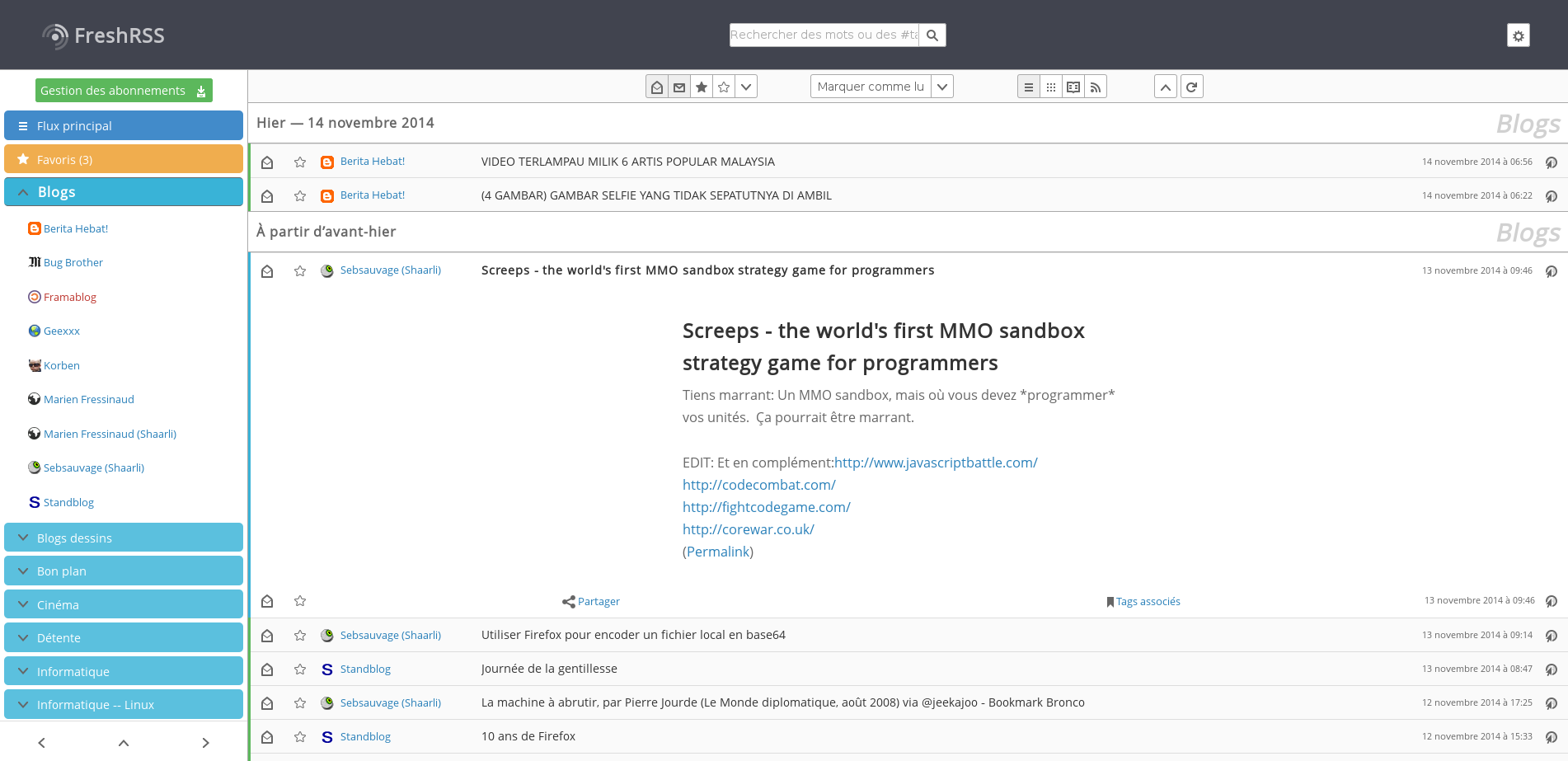The image size is (1568, 761).
Task: Toggle display of unread articles
Action: click(679, 87)
